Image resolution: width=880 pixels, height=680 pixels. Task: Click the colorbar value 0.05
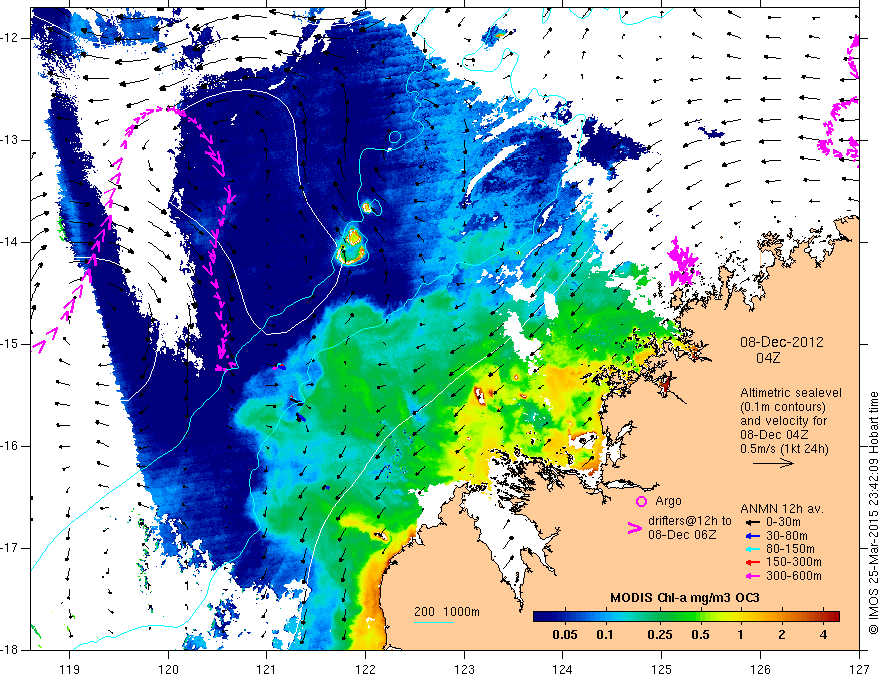(565, 635)
